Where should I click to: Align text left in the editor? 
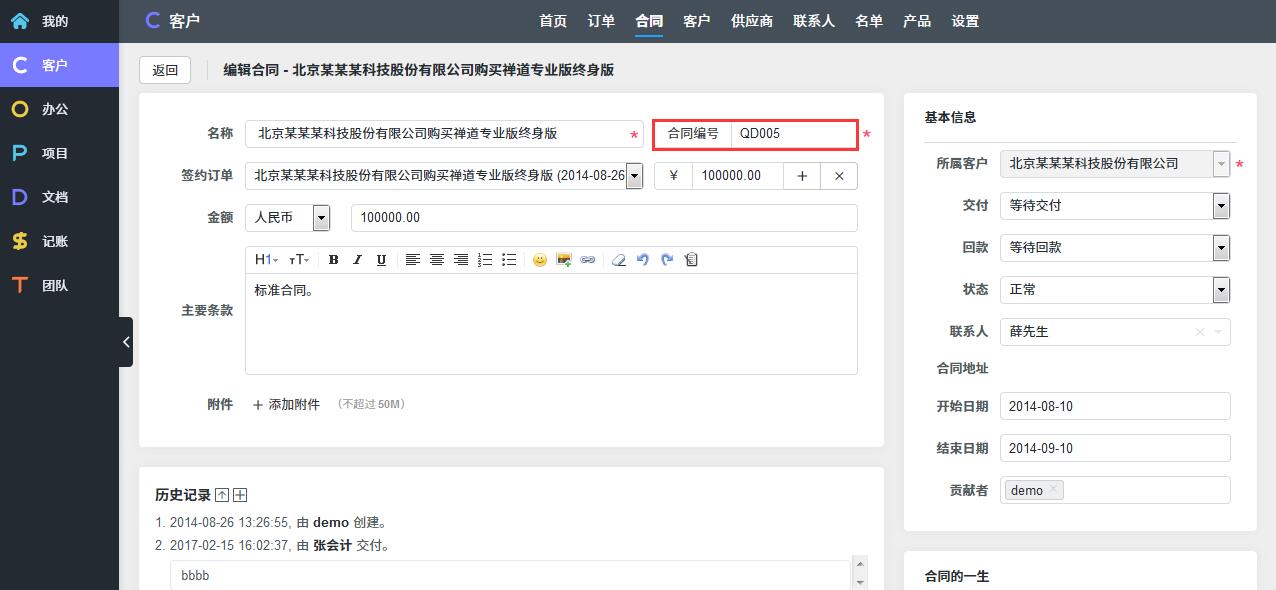(x=412, y=260)
